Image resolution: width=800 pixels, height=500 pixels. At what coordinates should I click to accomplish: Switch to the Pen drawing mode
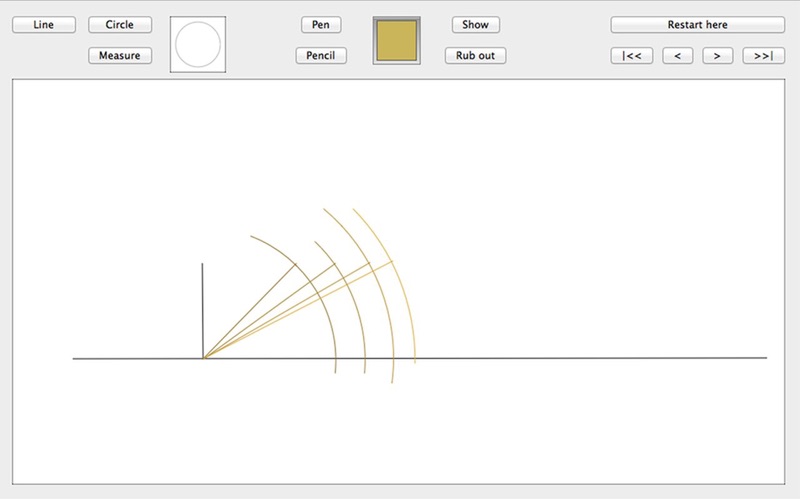point(321,25)
